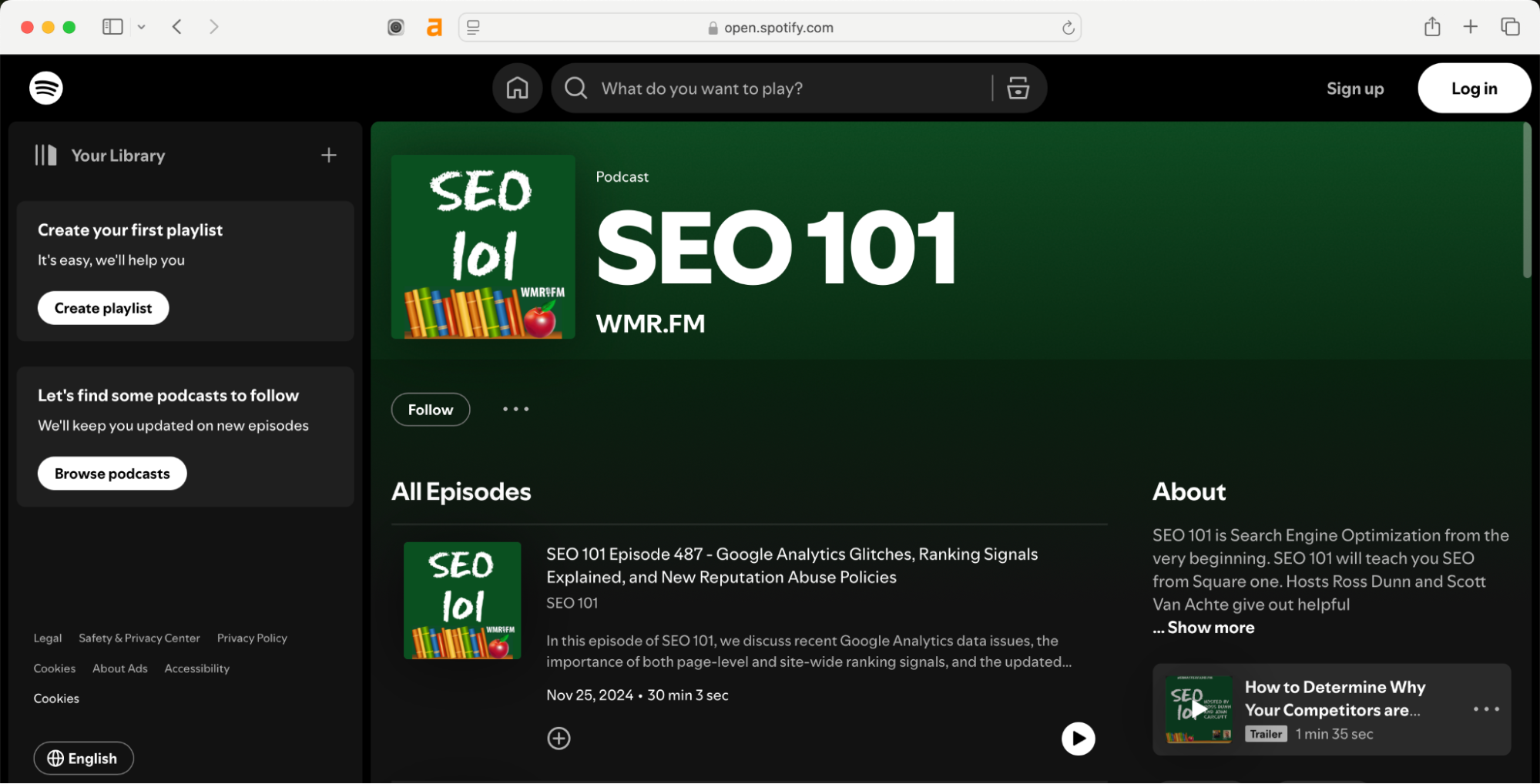Image resolution: width=1540 pixels, height=784 pixels.
Task: Click the Log in button
Action: [1474, 89]
